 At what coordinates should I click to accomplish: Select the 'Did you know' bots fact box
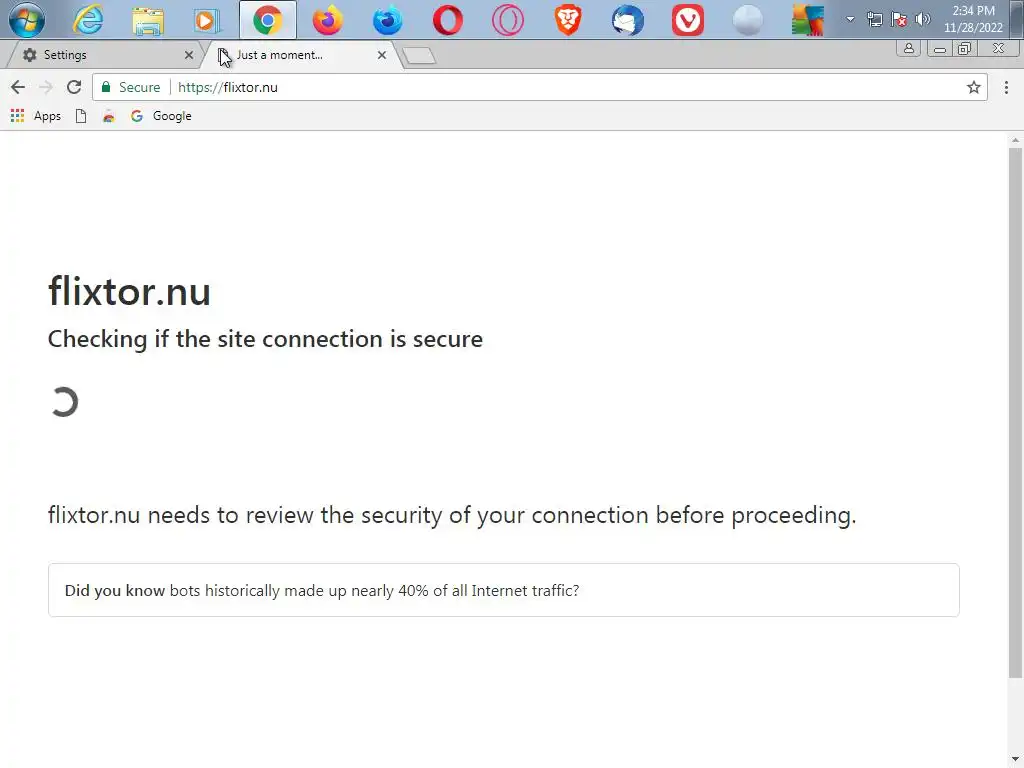click(x=504, y=590)
